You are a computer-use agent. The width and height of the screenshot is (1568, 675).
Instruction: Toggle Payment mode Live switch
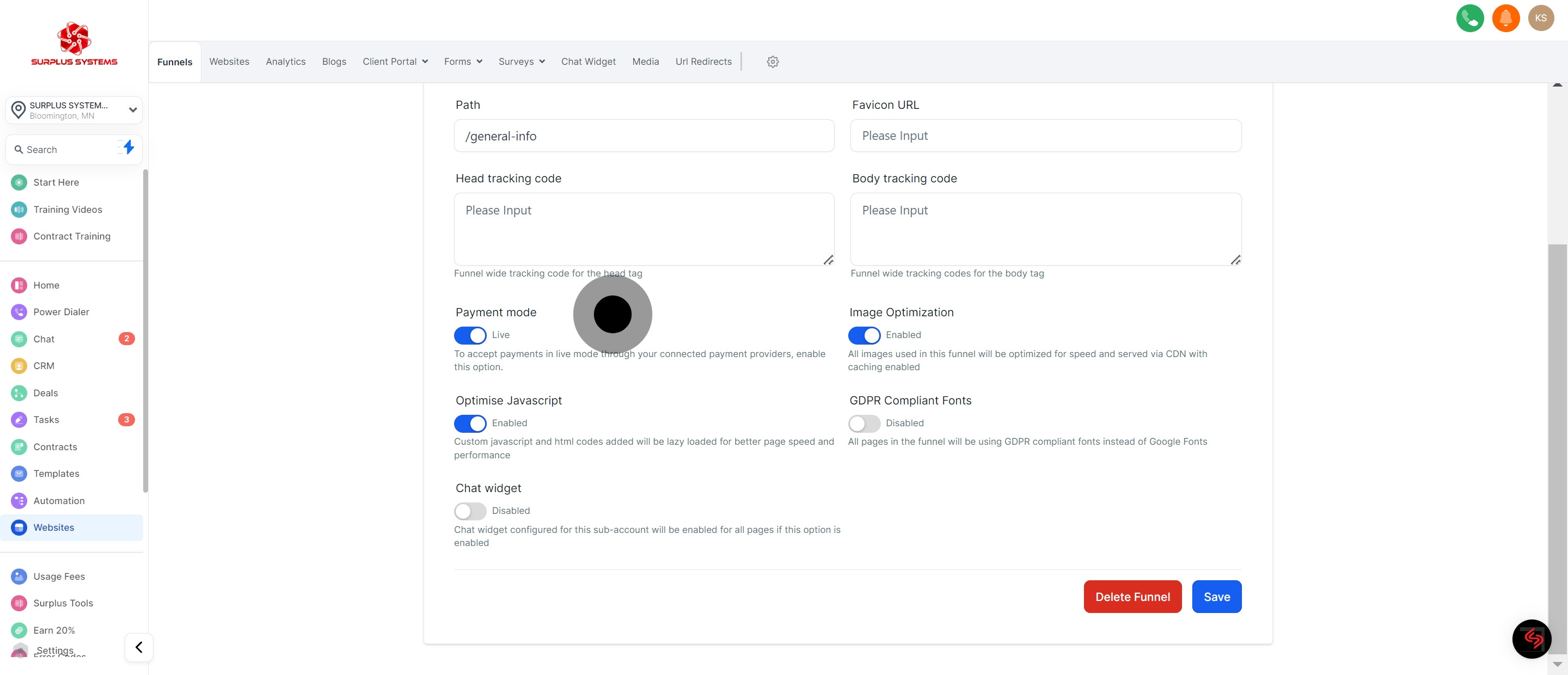tap(470, 335)
